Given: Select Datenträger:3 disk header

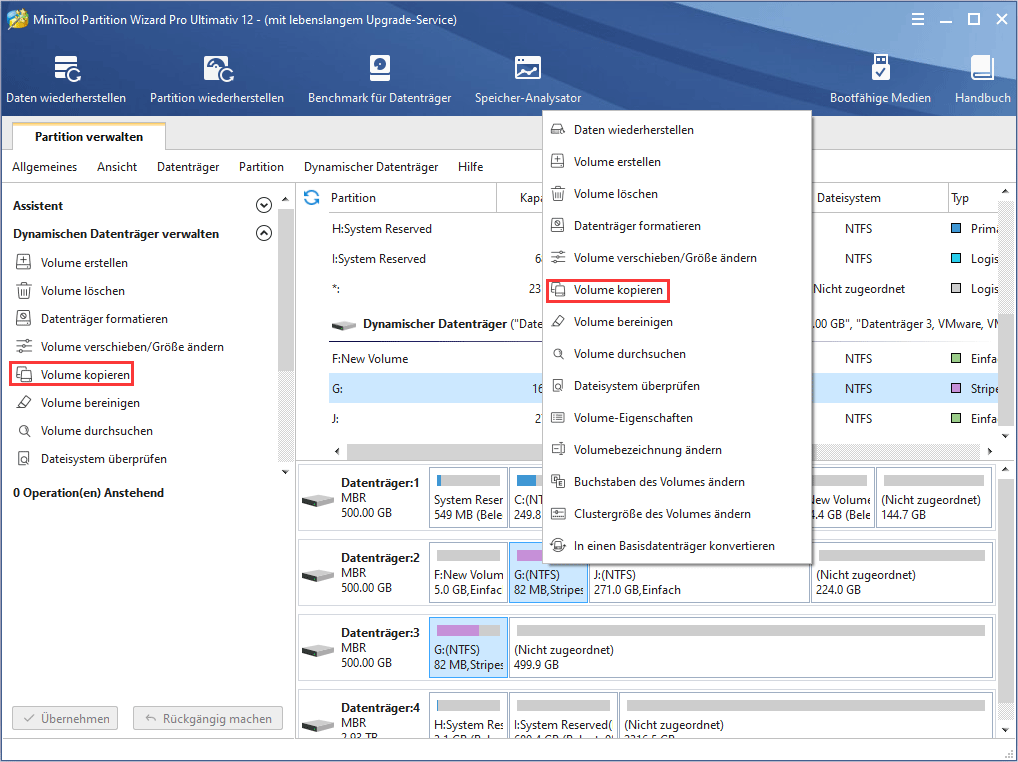Looking at the screenshot, I should [x=362, y=648].
